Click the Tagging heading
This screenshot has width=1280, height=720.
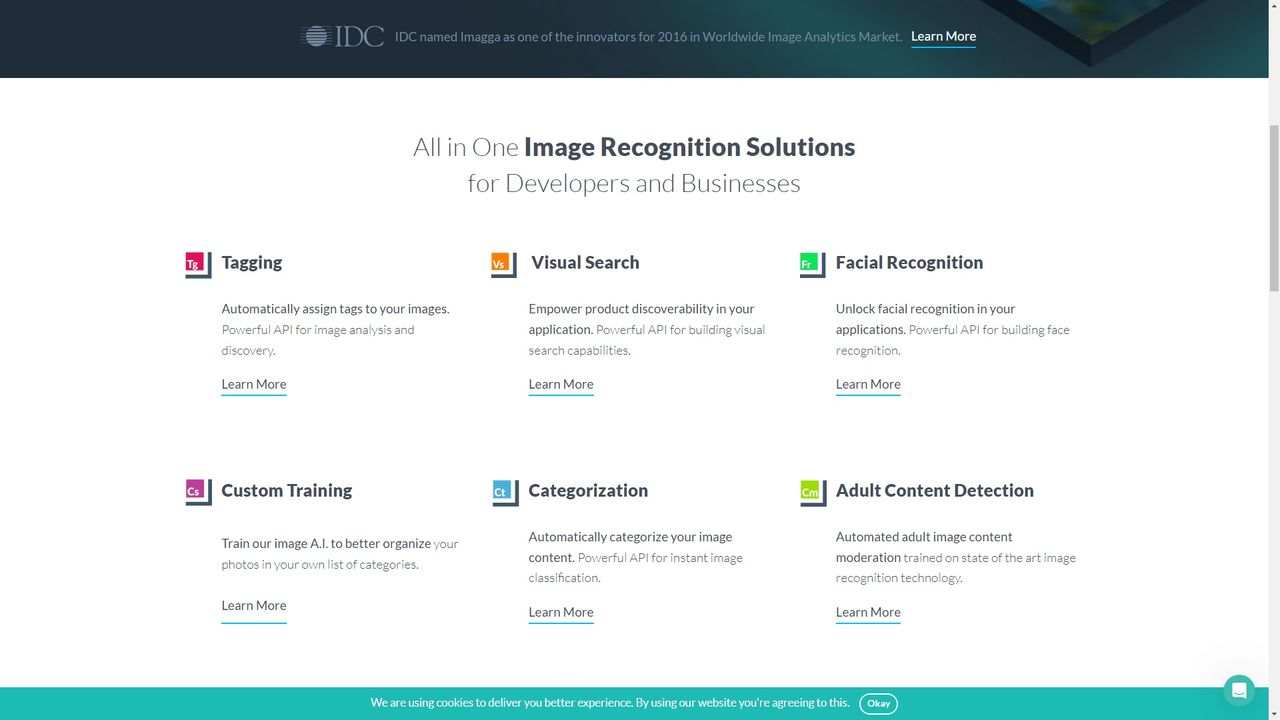pyautogui.click(x=252, y=263)
